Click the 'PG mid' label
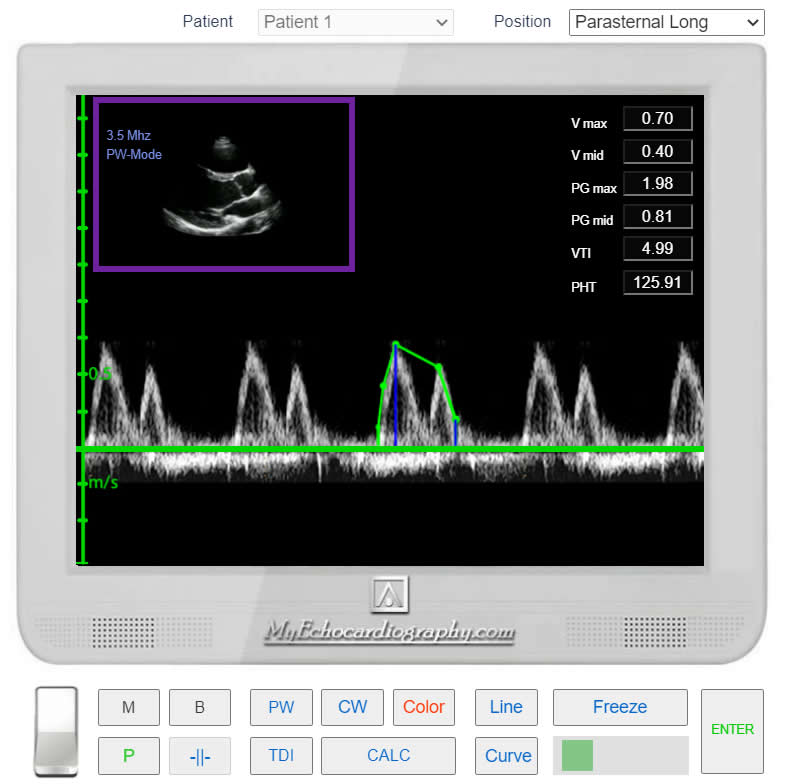This screenshot has height=784, width=785. coord(592,220)
